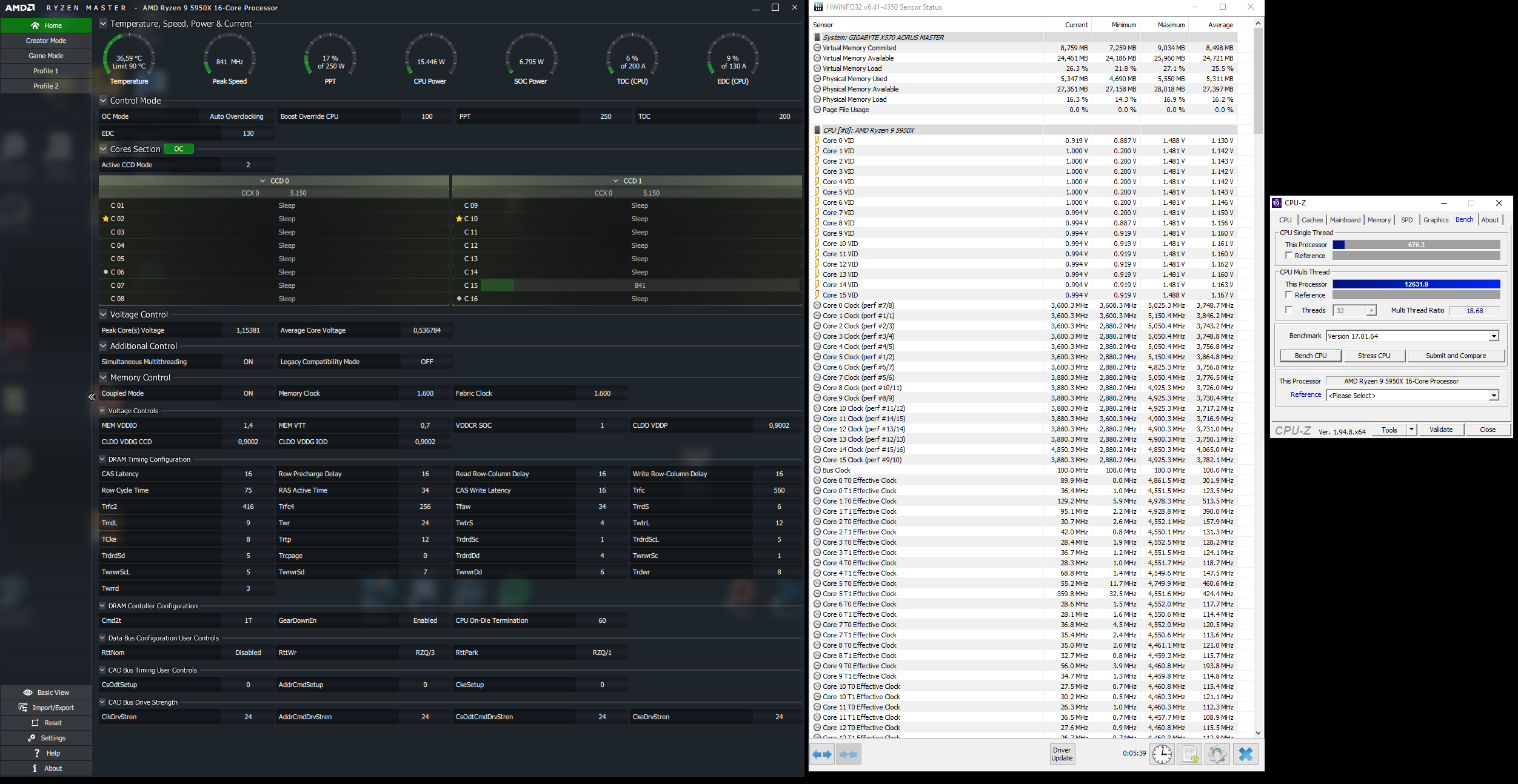Screen dimensions: 1518x784
Task: Click the Home icon in Ryzen Master sidebar
Action: (35, 25)
